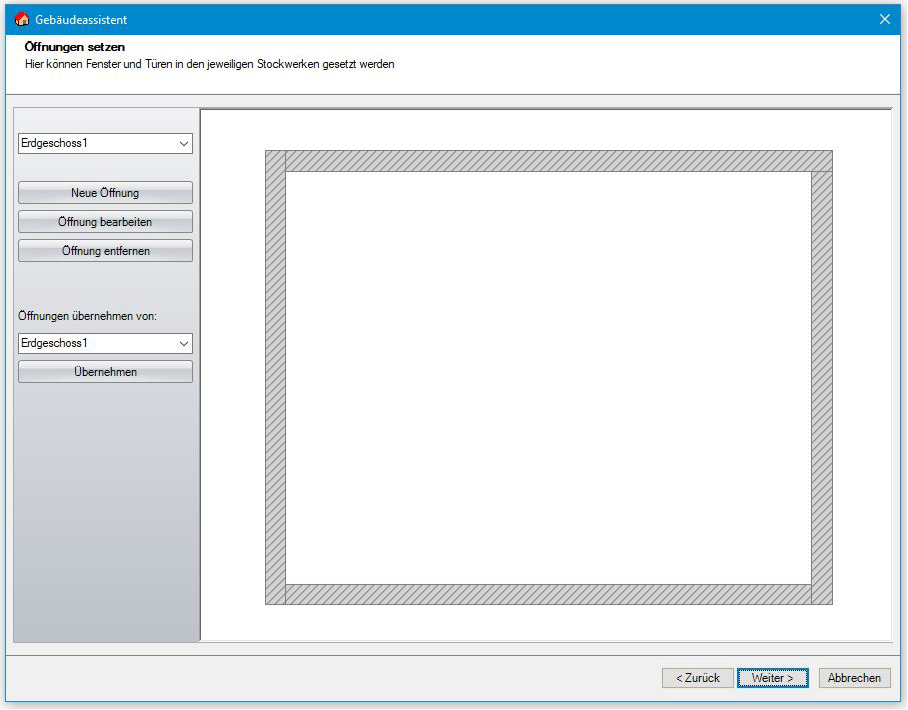Cancel the wizard with Abbrechen
This screenshot has width=908, height=710.
tap(854, 678)
